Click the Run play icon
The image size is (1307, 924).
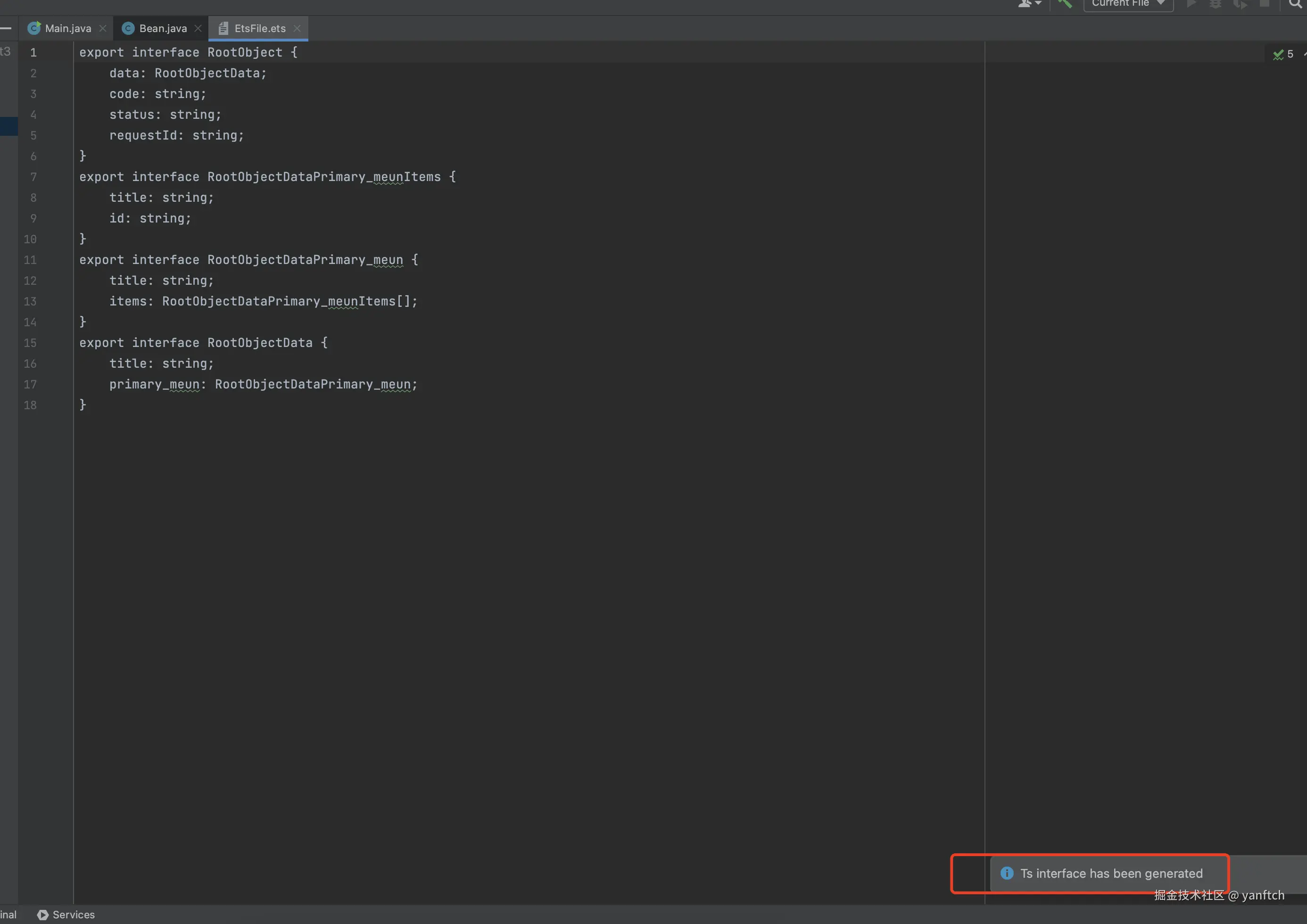click(x=1191, y=3)
